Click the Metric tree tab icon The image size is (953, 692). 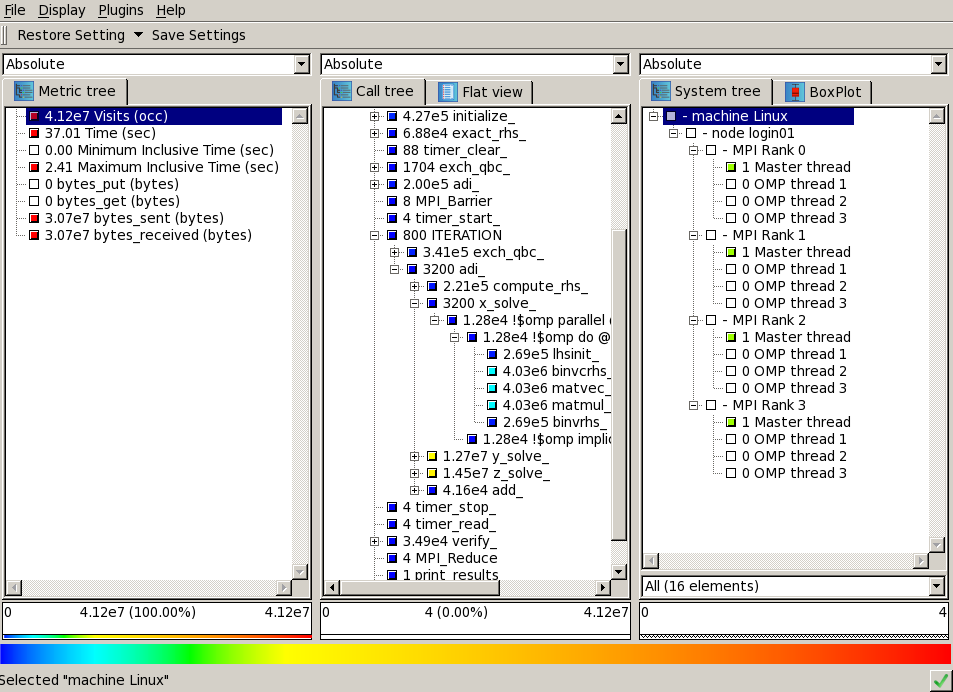24,91
